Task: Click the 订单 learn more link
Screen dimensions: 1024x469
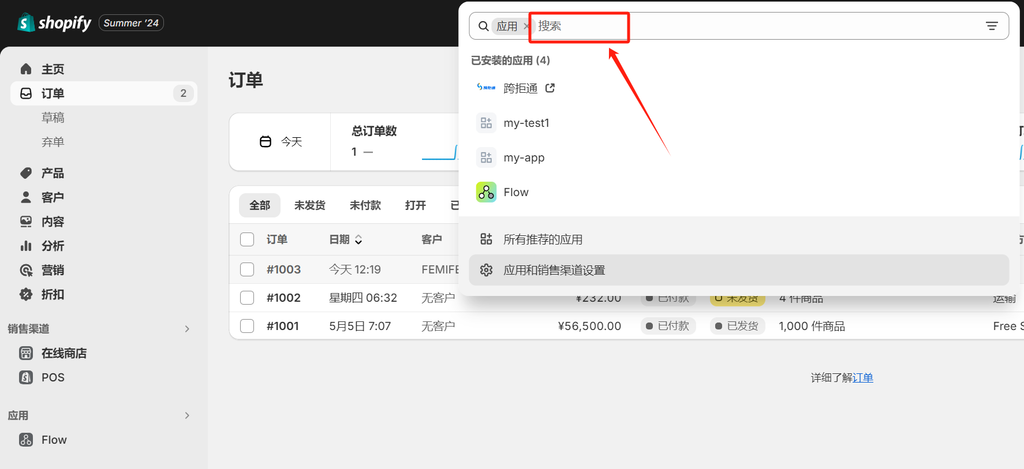Action: click(x=863, y=378)
